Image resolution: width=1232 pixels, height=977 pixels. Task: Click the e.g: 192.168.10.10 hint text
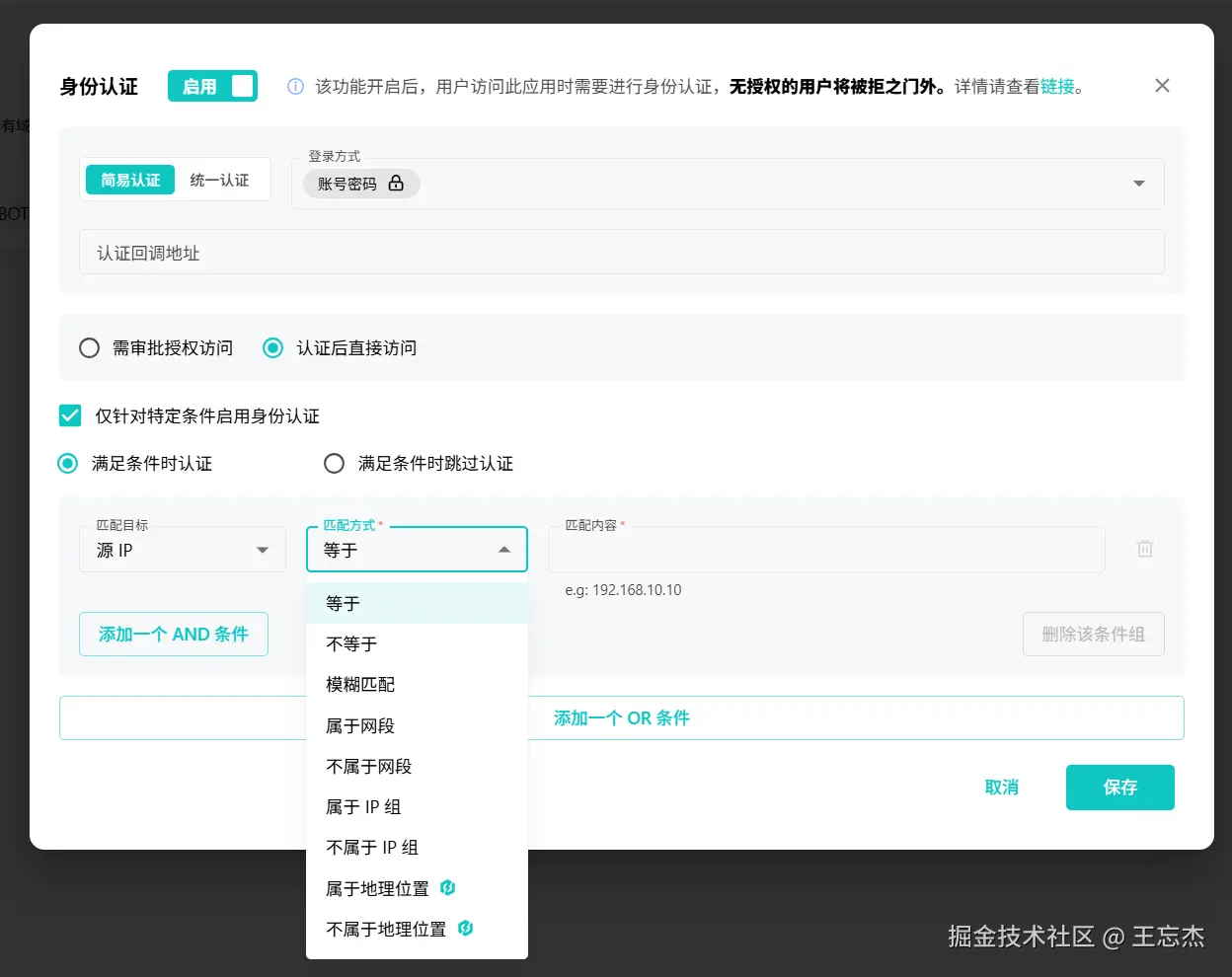pos(623,590)
